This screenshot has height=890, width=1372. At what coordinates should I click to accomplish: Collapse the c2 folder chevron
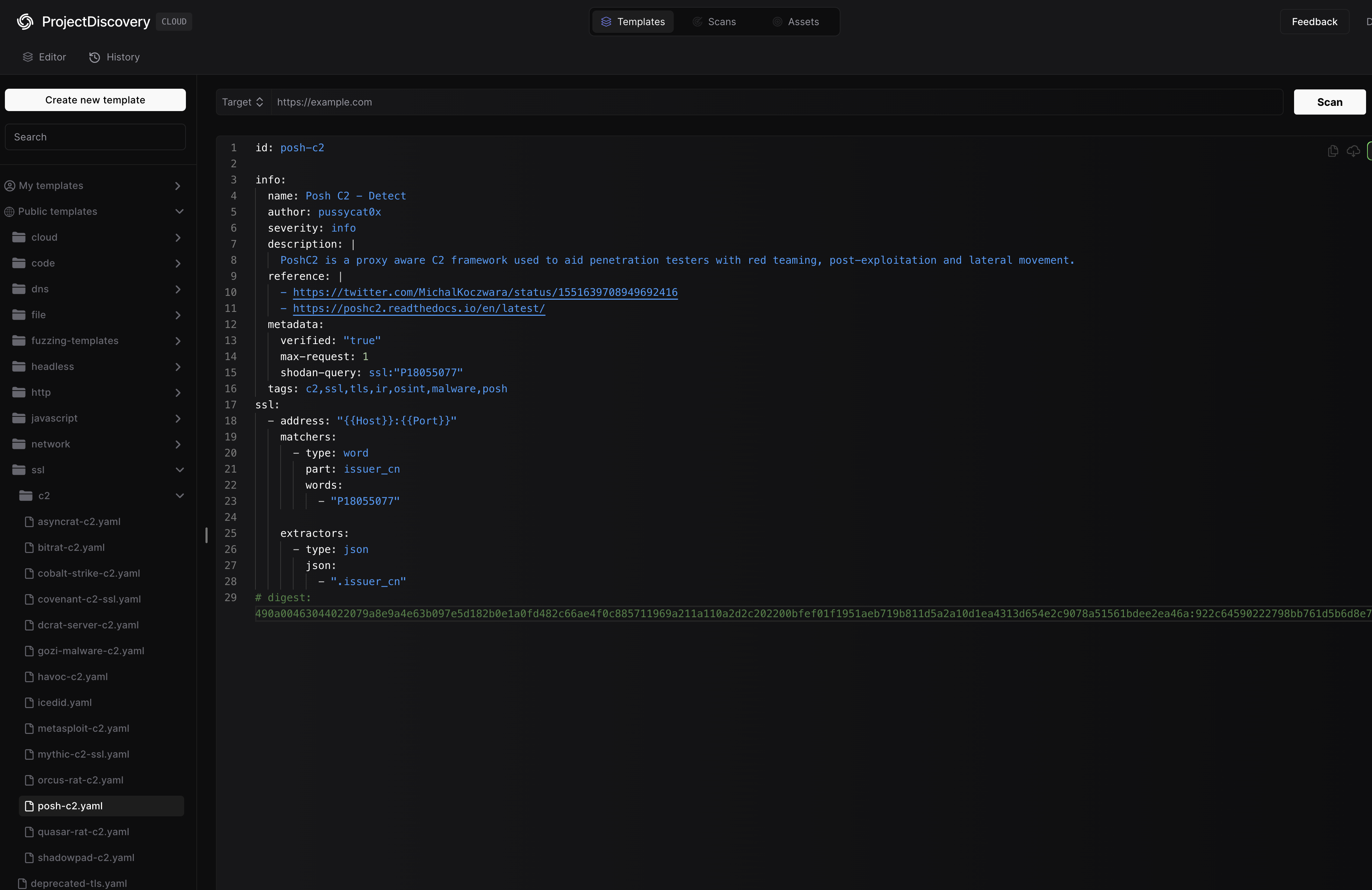coord(179,496)
